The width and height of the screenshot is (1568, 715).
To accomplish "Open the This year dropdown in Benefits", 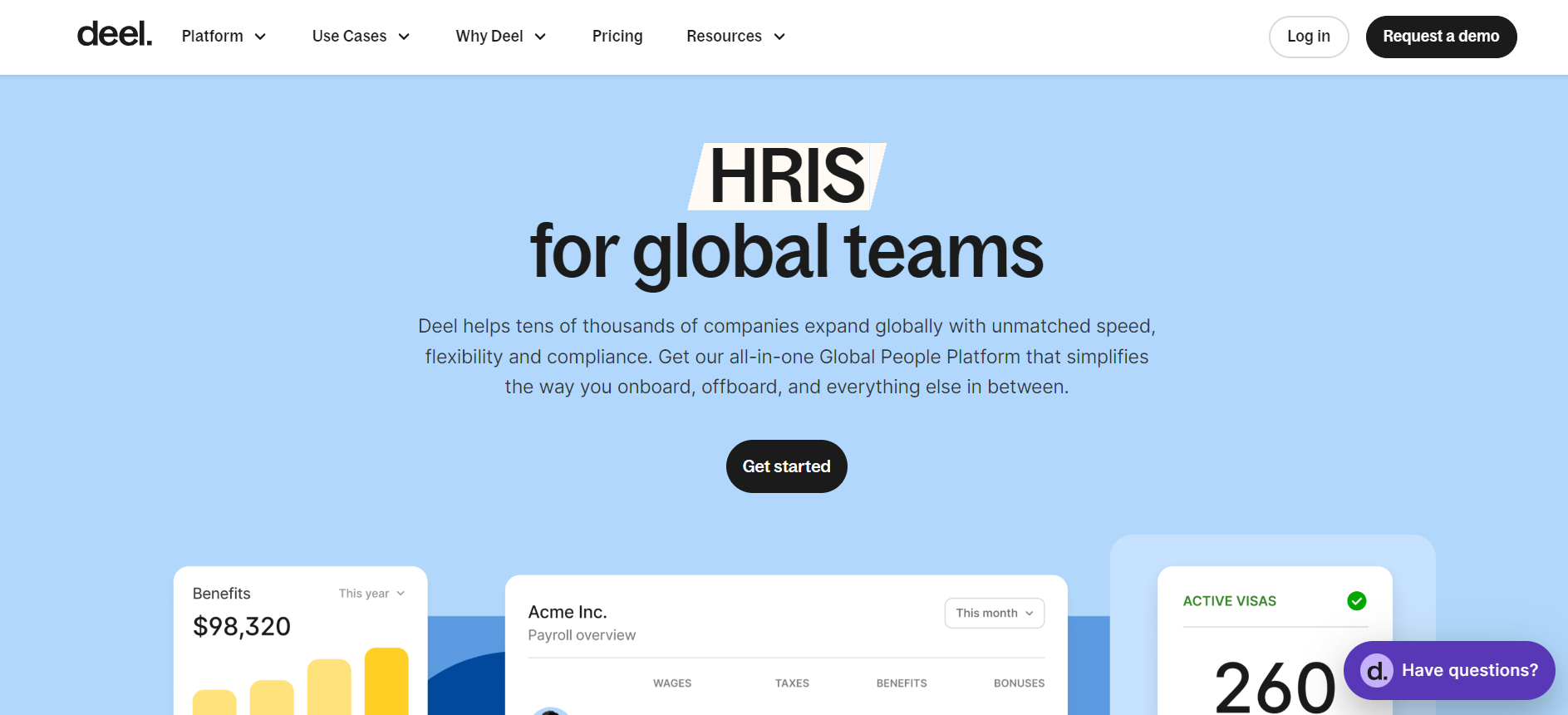I will (371, 594).
